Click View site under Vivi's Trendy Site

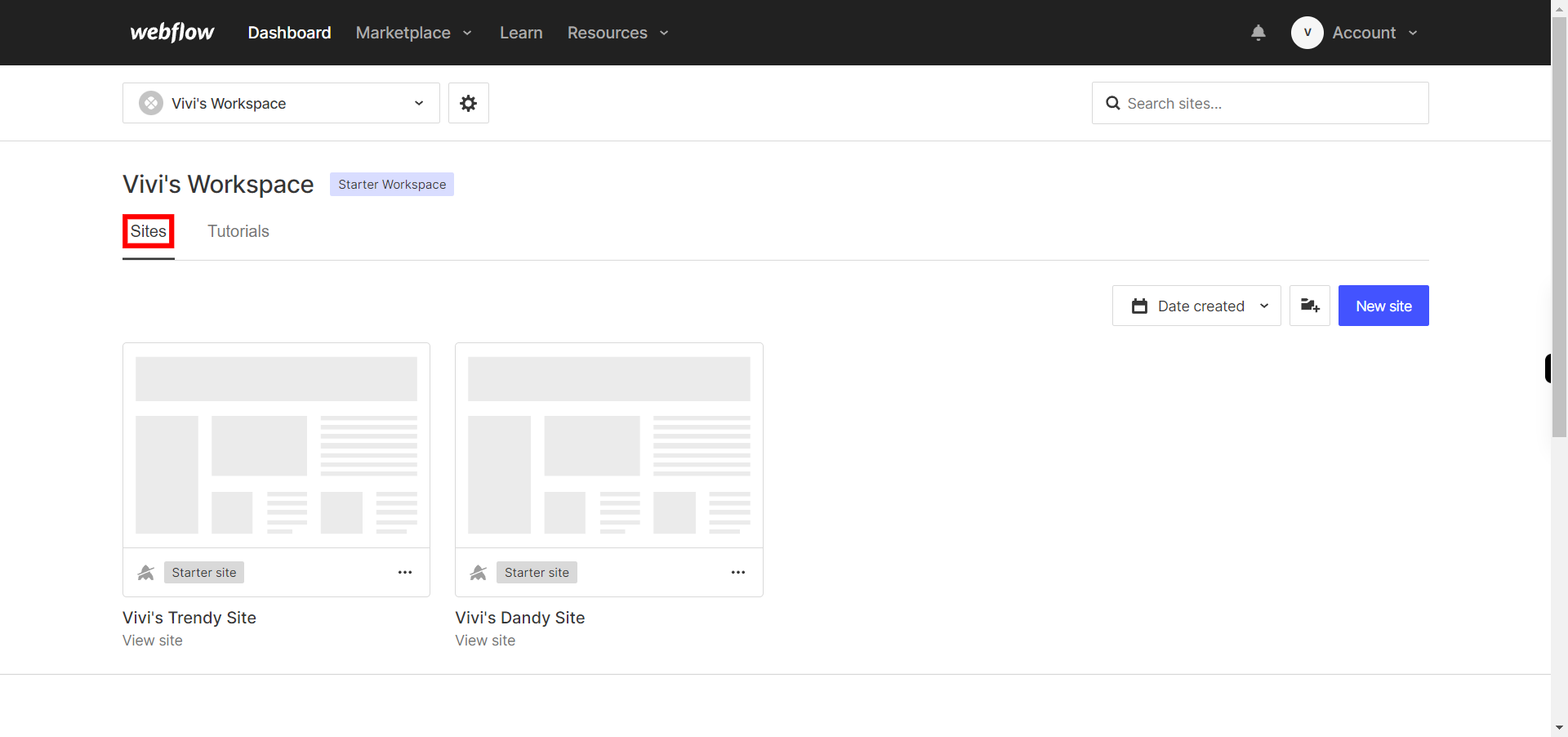(x=153, y=641)
